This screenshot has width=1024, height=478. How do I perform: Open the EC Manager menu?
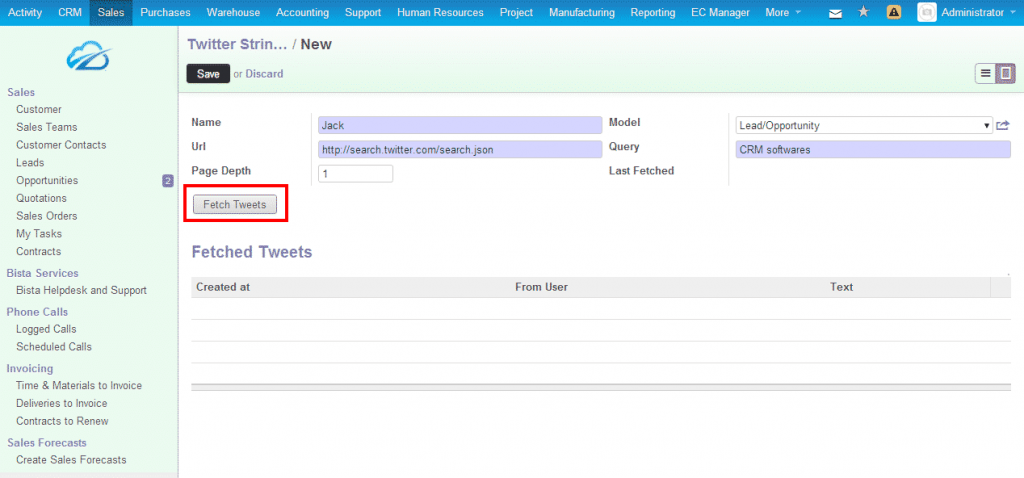[x=720, y=12]
